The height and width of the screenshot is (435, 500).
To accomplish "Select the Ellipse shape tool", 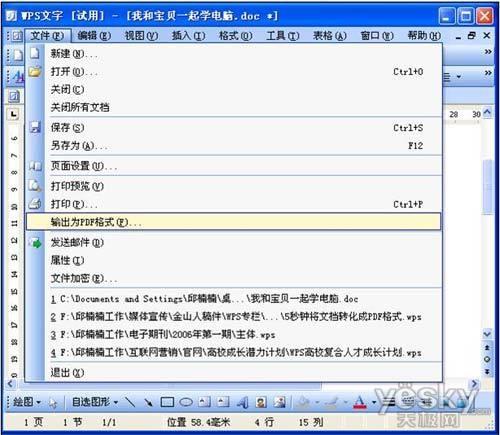I will coord(186,402).
